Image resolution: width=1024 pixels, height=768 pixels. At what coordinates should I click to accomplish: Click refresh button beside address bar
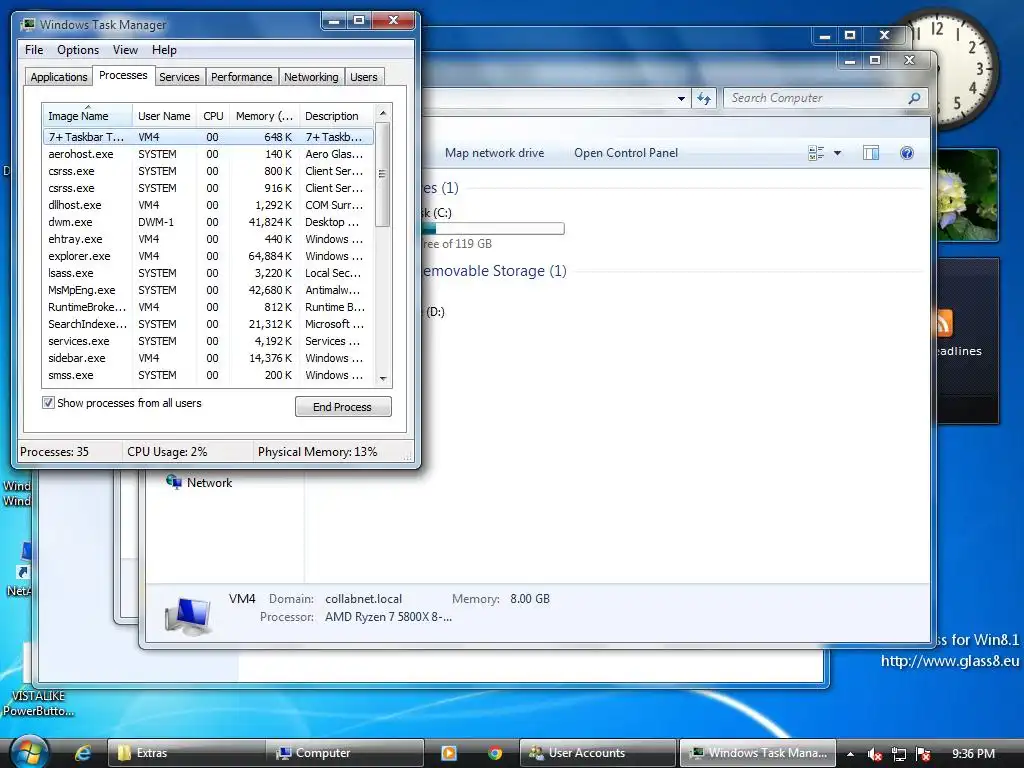pyautogui.click(x=703, y=99)
